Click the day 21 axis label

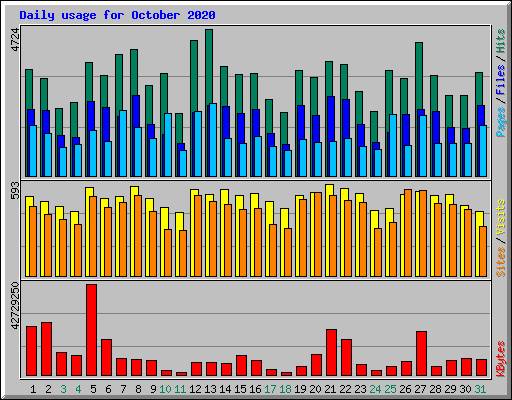click(330, 389)
